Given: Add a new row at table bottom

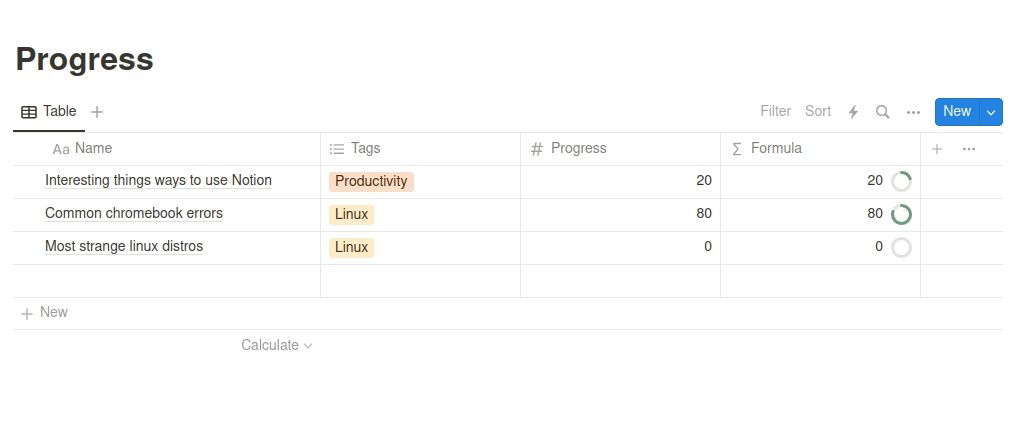Looking at the screenshot, I should point(45,312).
